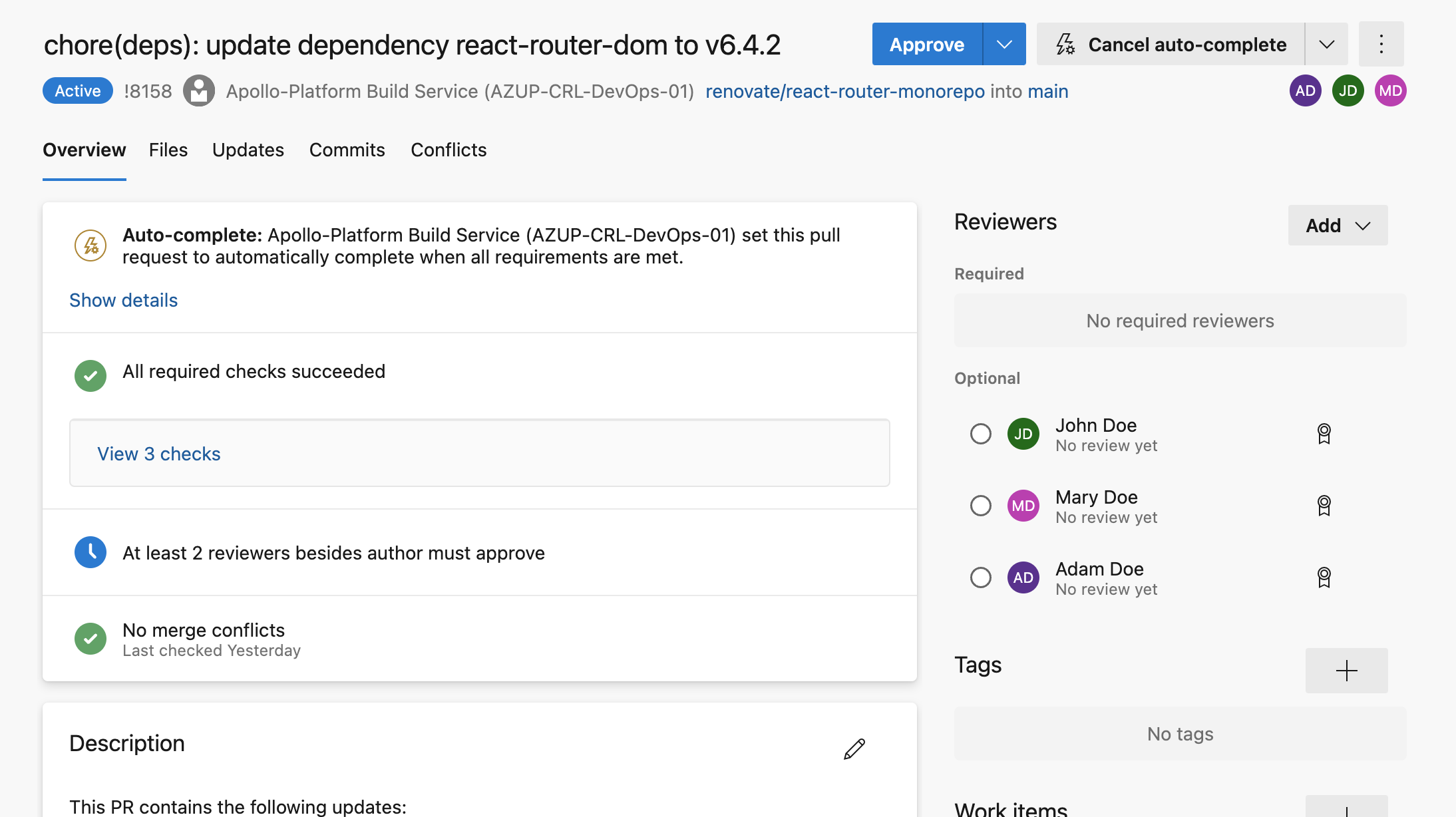Image resolution: width=1456 pixels, height=817 pixels.
Task: Click the pencil icon to edit Description
Action: click(854, 748)
